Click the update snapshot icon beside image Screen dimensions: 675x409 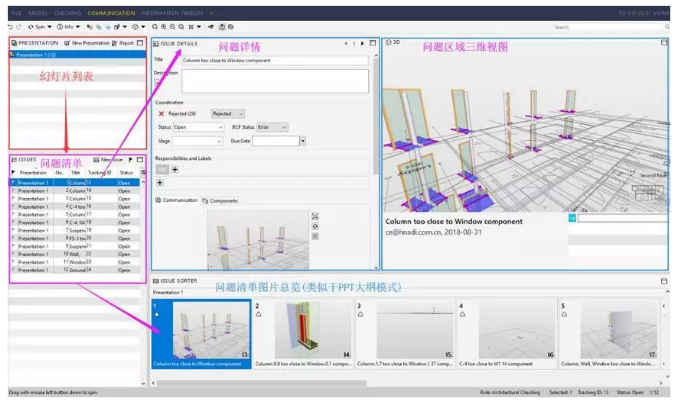click(315, 226)
